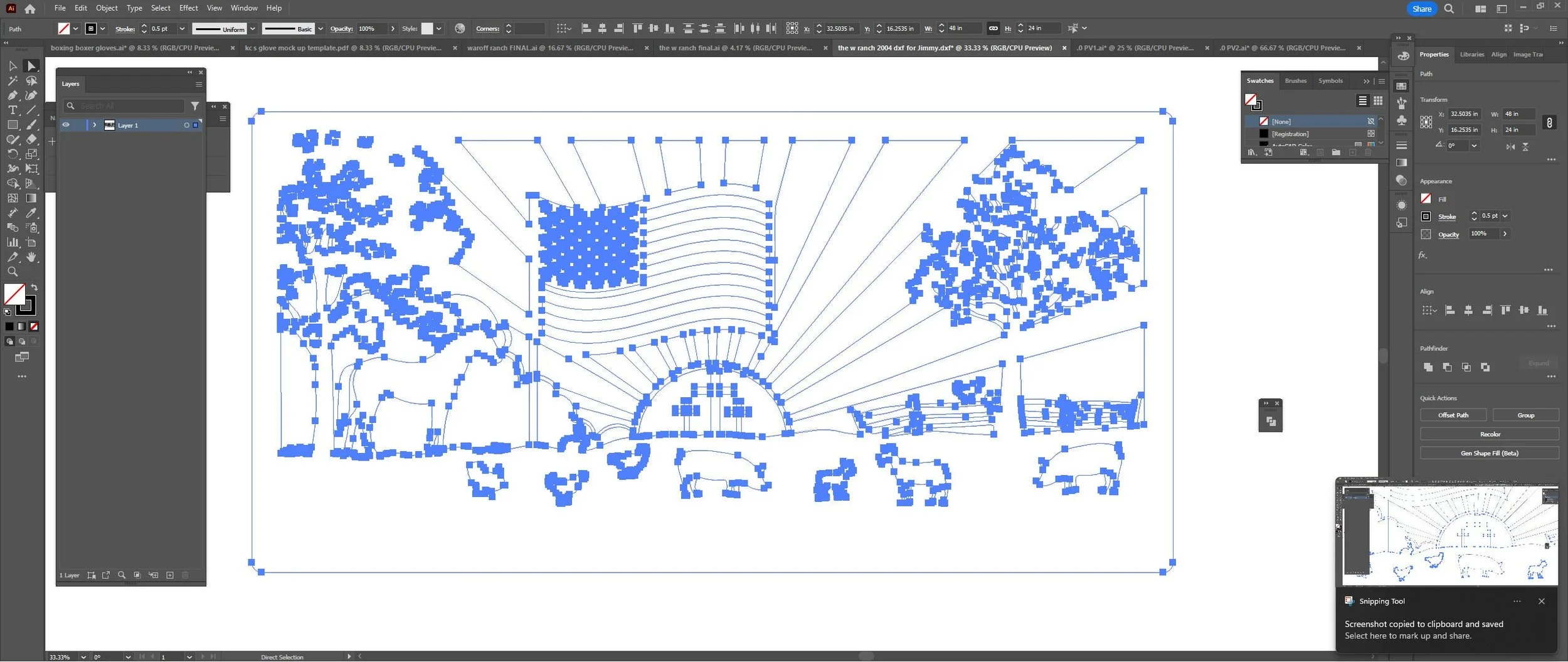Click the Stroke box in Tools panel

(x=26, y=306)
